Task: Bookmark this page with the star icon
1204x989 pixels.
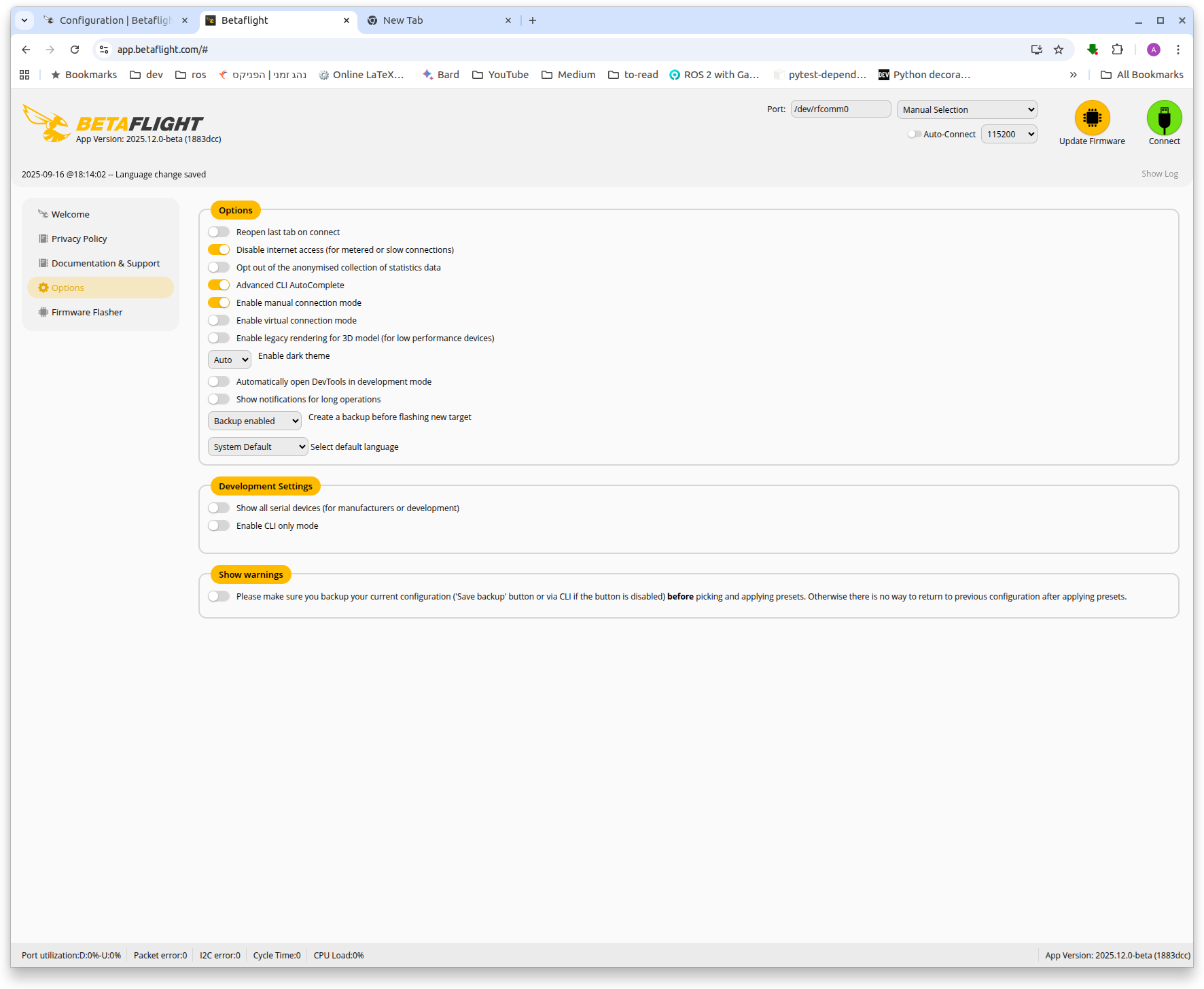Action: click(x=1058, y=50)
